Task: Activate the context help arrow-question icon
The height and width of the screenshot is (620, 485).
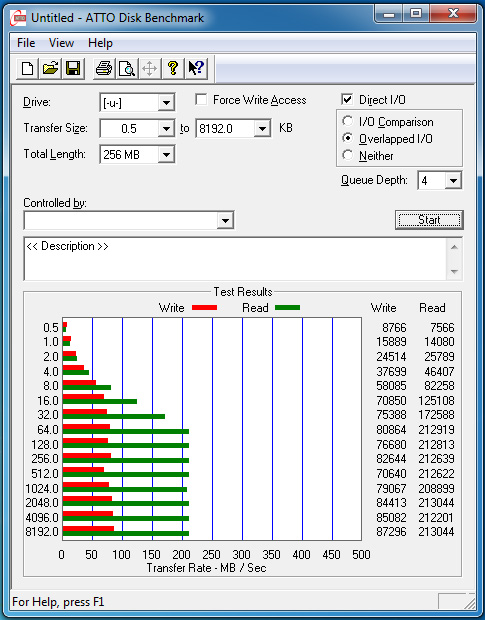Action: (x=196, y=68)
